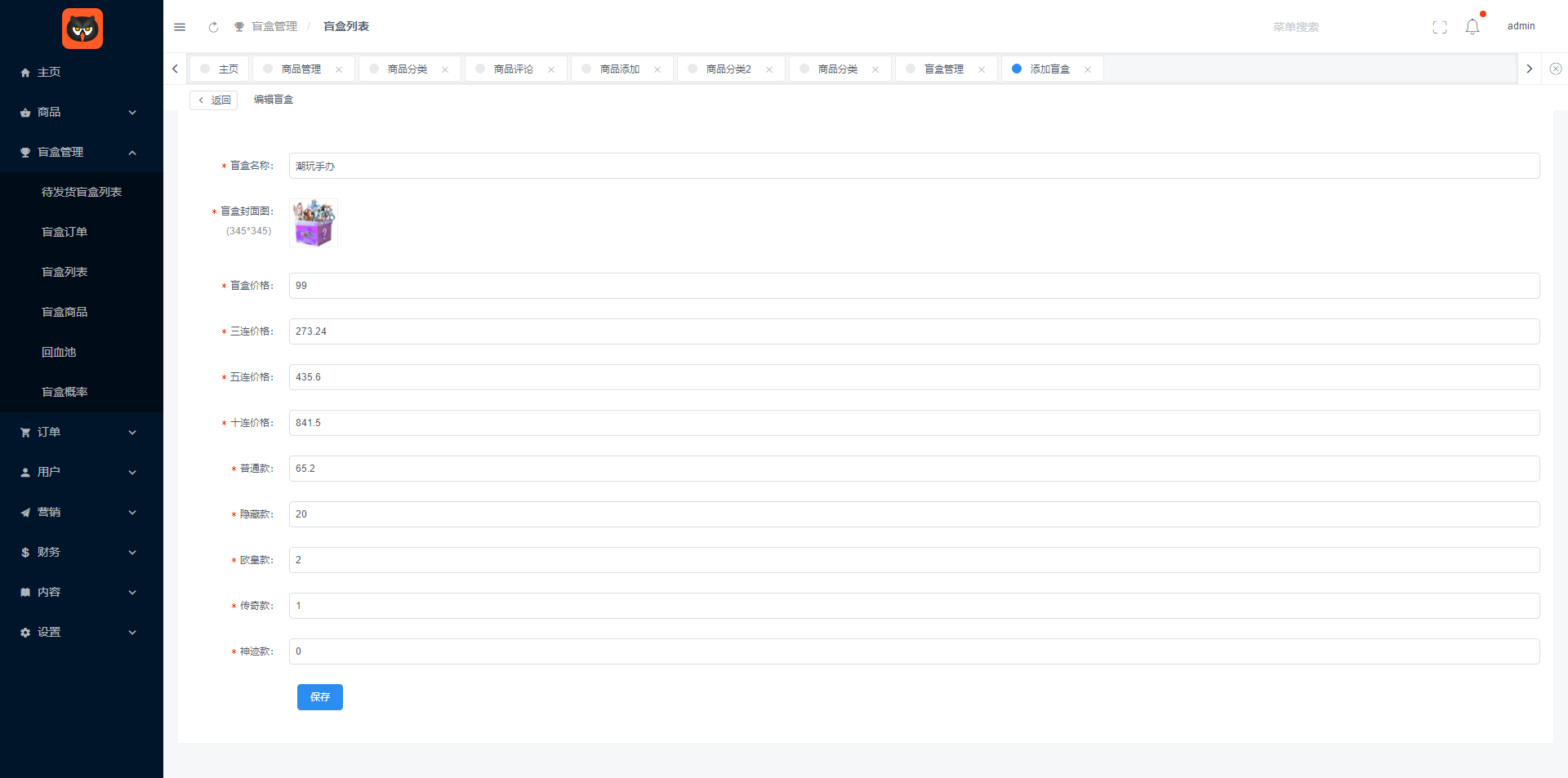The width and height of the screenshot is (1568, 778).
Task: Expand the 财务 sidebar menu
Action: tap(80, 552)
